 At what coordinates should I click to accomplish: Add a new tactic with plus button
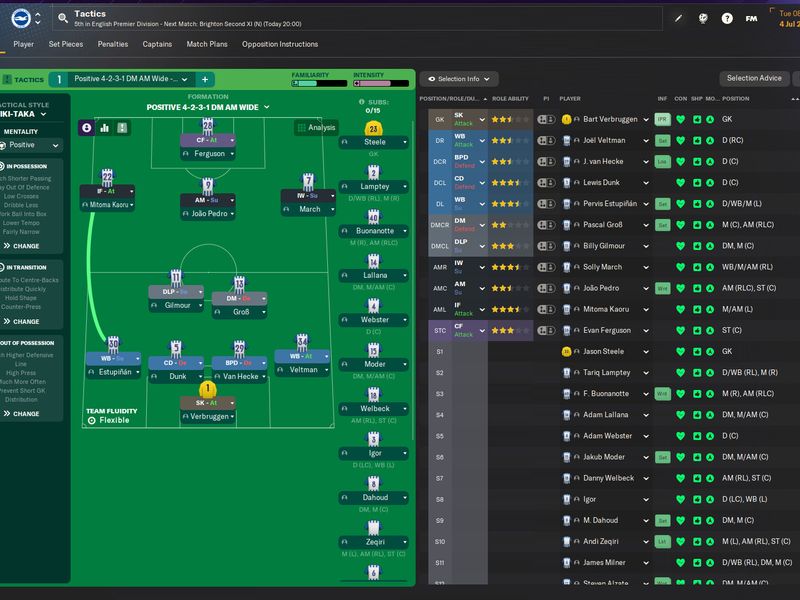[x=205, y=79]
